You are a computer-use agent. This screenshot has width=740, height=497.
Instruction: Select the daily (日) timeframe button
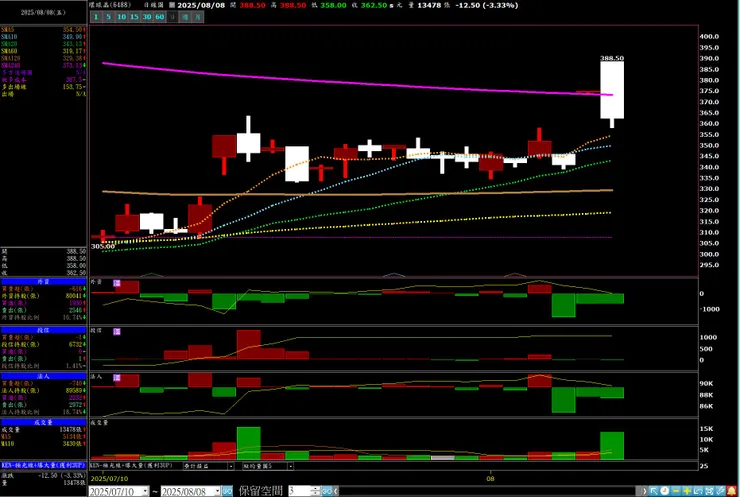[x=172, y=17]
